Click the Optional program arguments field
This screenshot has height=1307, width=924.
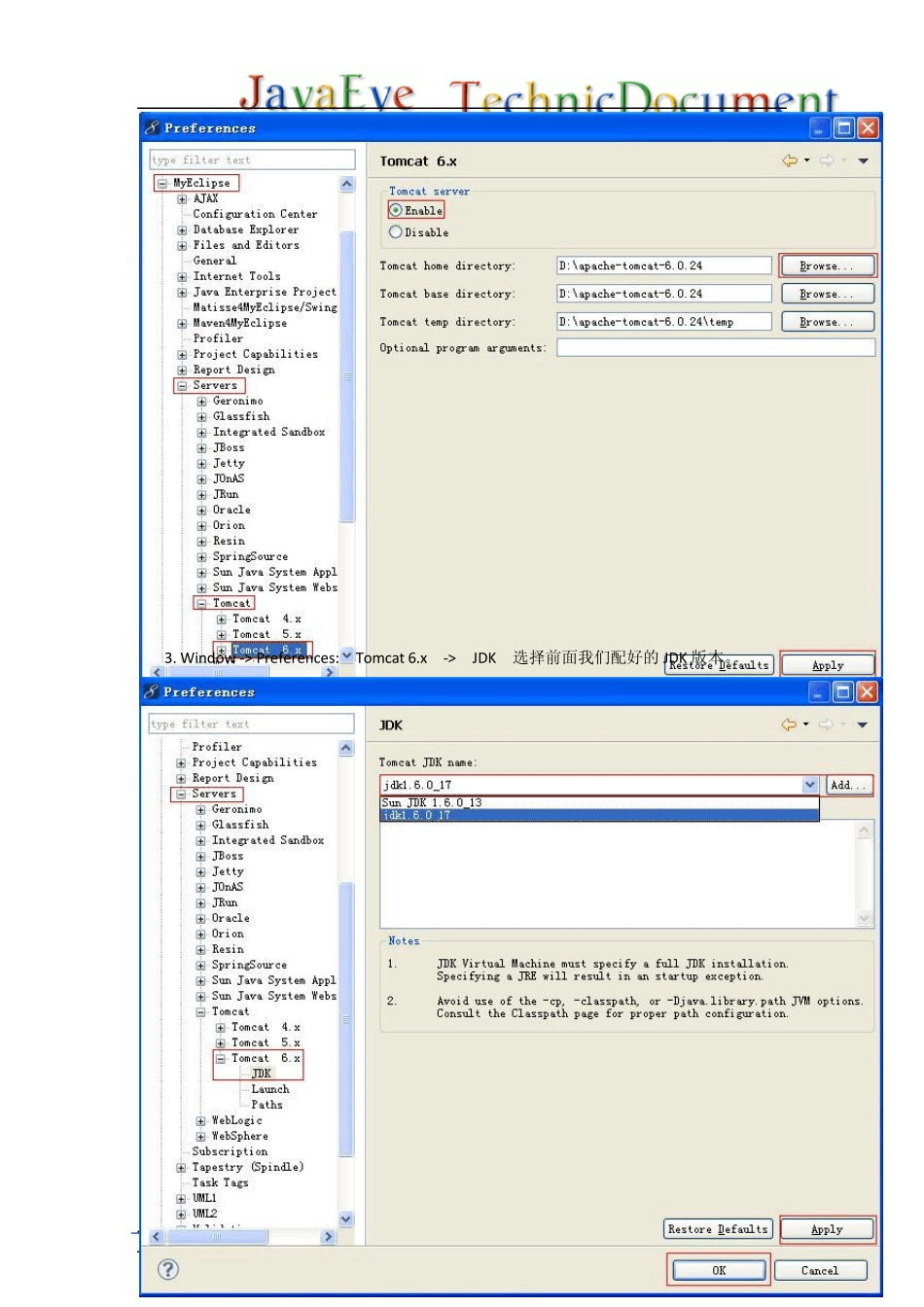coord(715,347)
